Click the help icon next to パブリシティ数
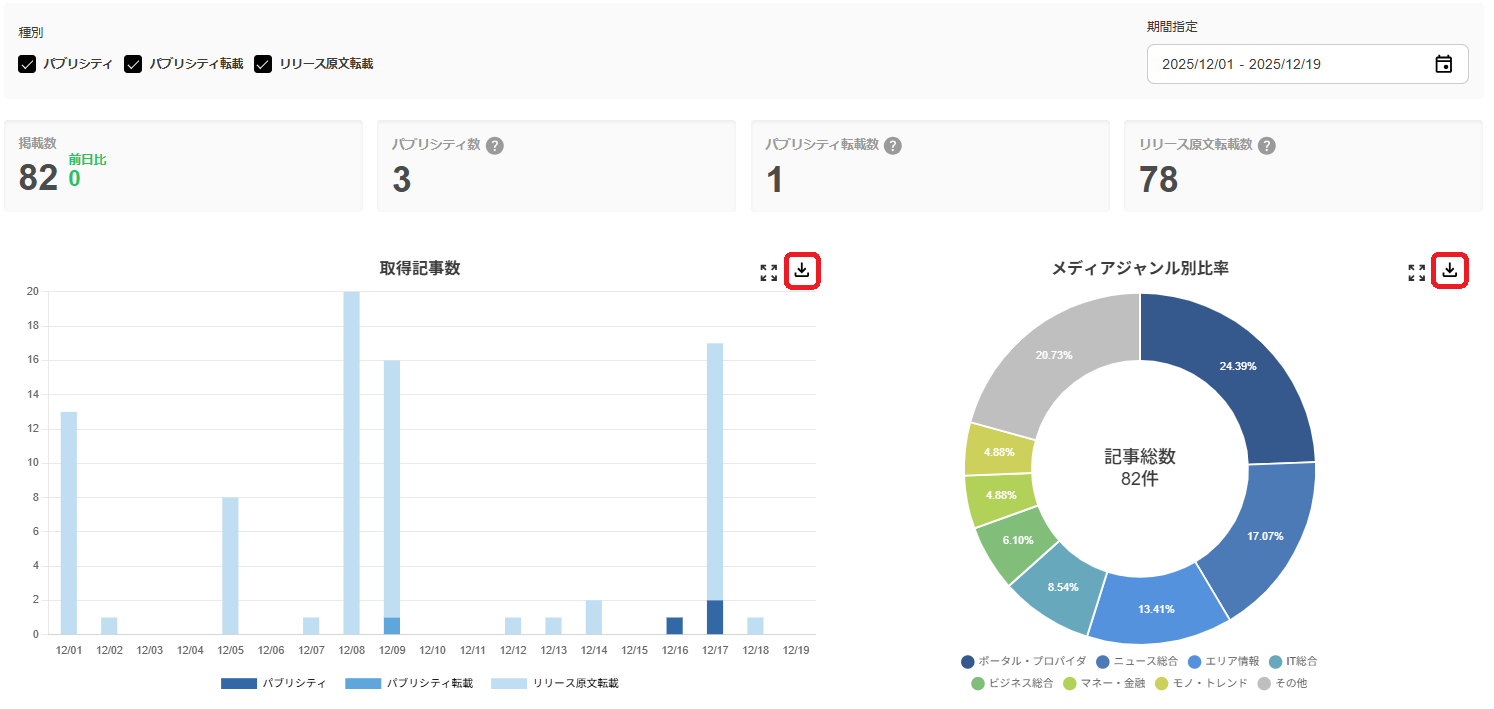Screen dimensions: 1494x709 (497, 145)
